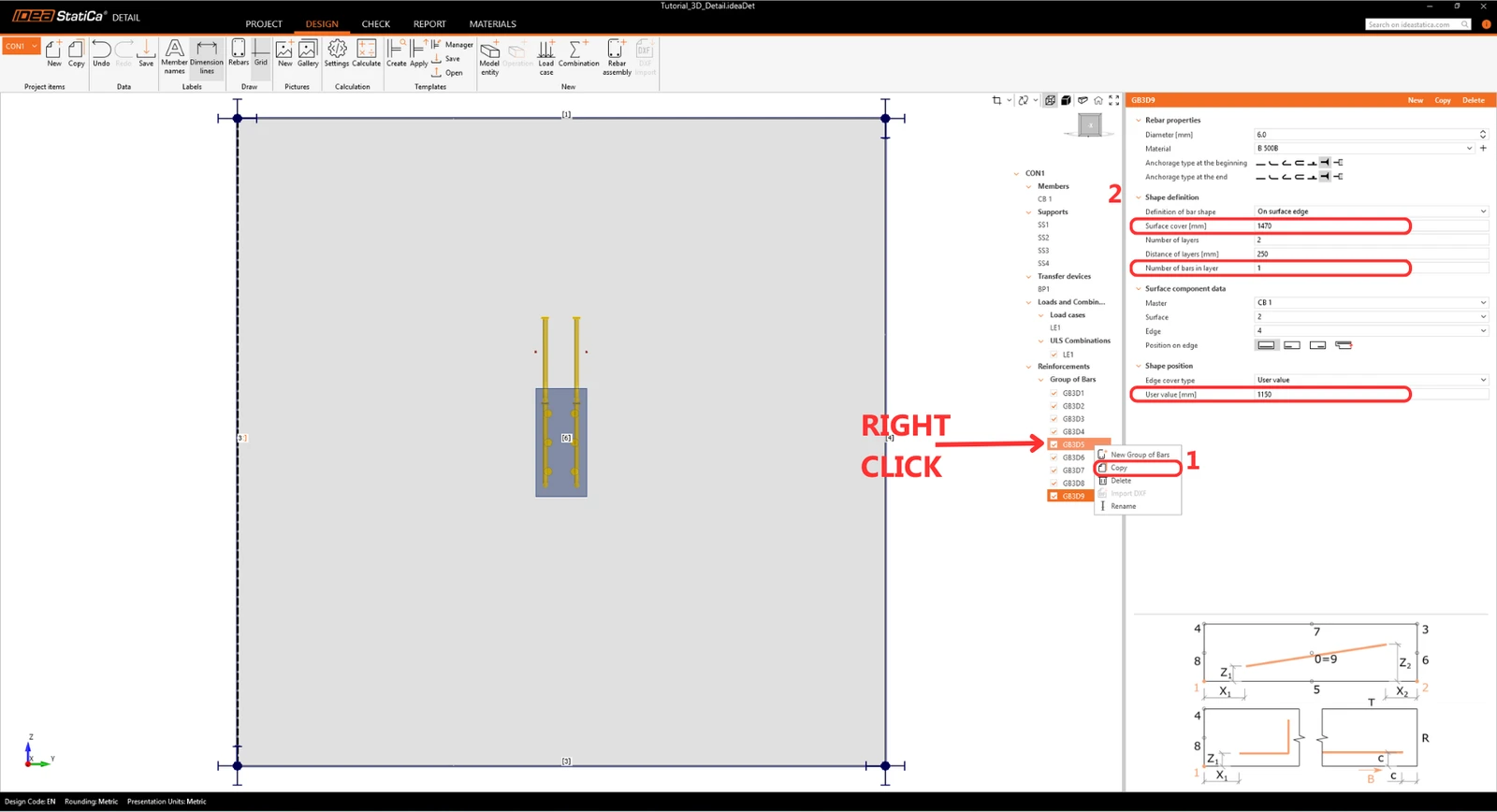Toggle GB3D9 checkbox

tap(1054, 496)
